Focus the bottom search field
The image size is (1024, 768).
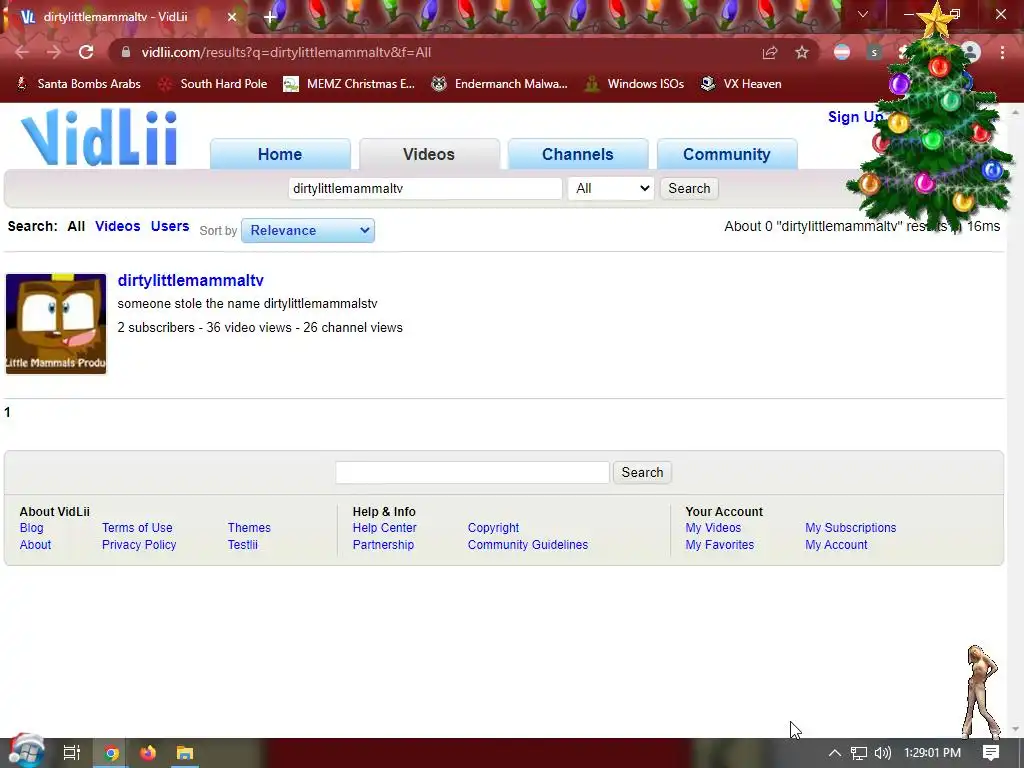[x=472, y=473]
